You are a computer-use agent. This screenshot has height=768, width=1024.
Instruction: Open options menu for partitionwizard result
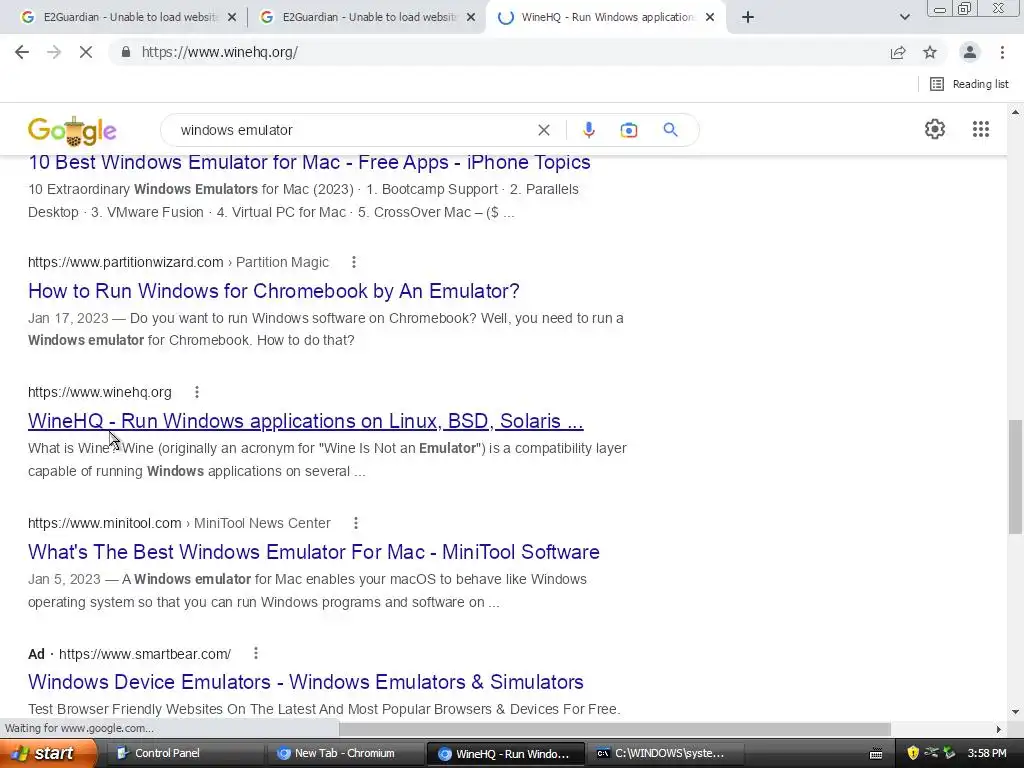coord(354,262)
